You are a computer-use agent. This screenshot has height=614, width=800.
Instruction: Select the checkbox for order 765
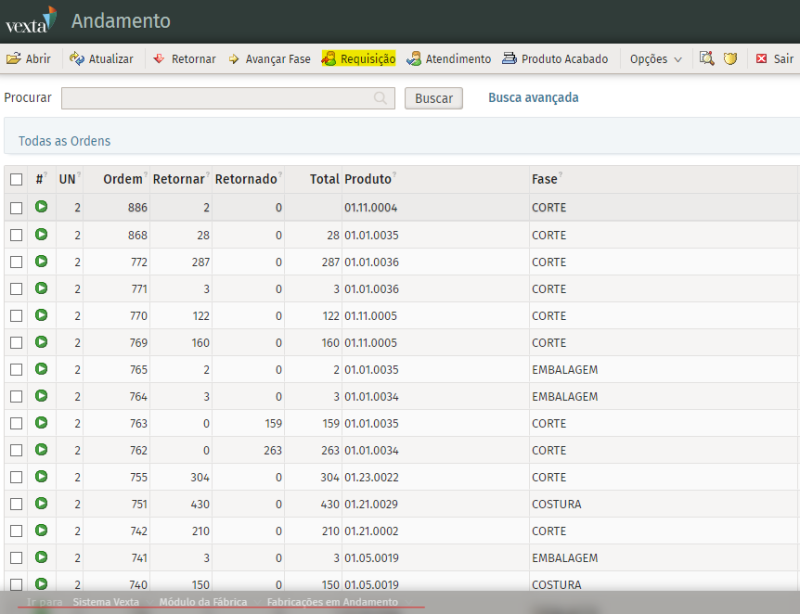pos(16,370)
